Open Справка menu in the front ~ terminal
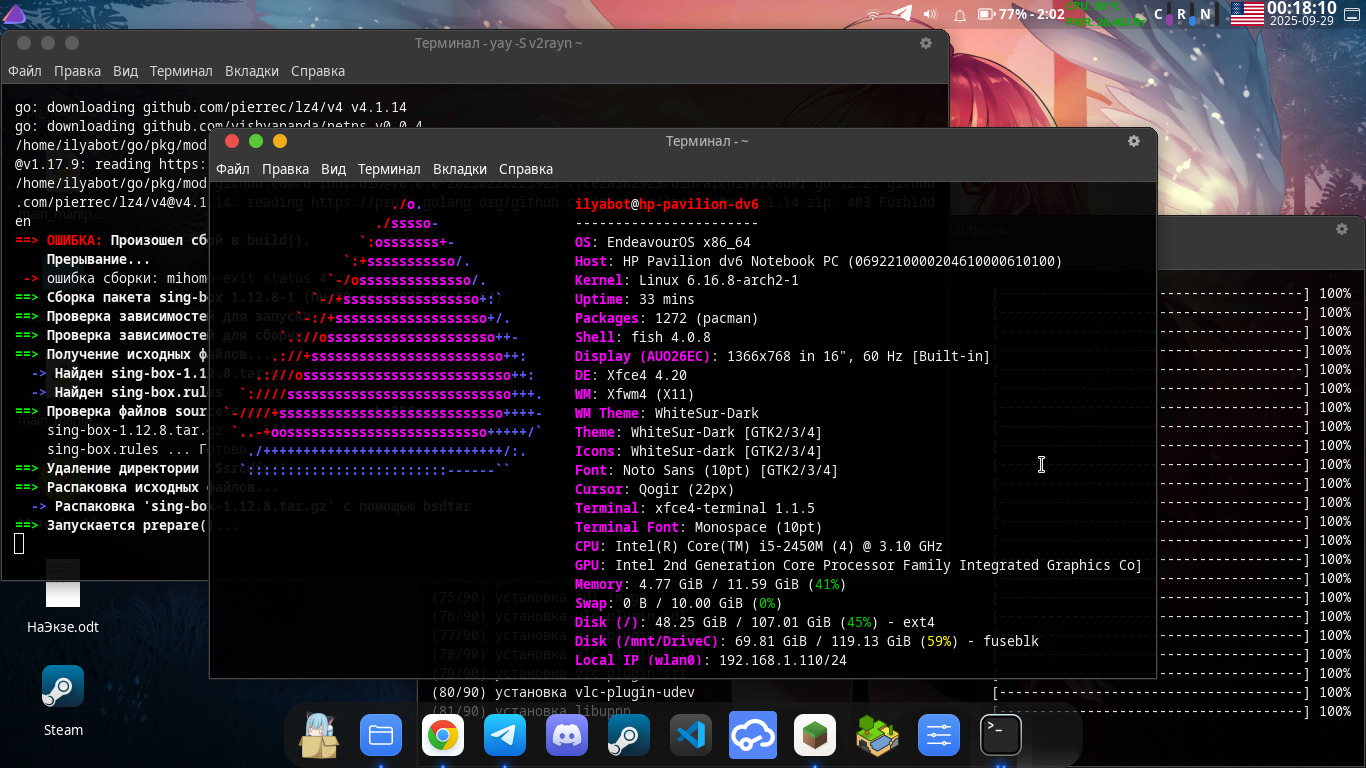This screenshot has height=768, width=1366. pyautogui.click(x=526, y=169)
